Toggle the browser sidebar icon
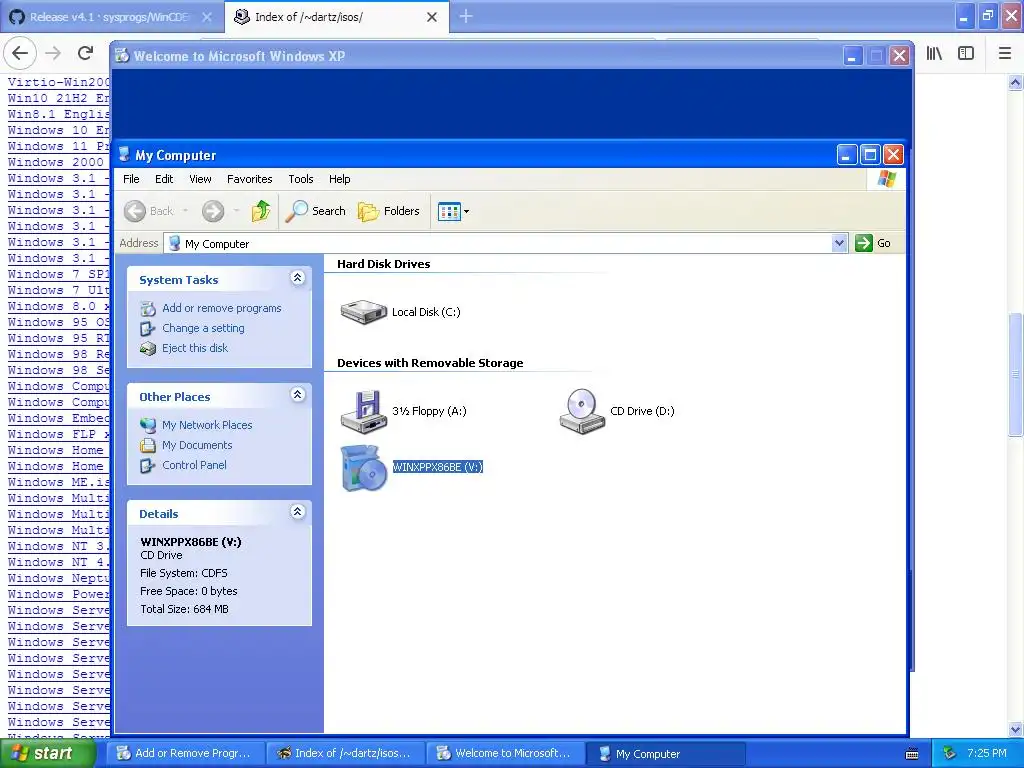The height and width of the screenshot is (768, 1024). tap(966, 54)
